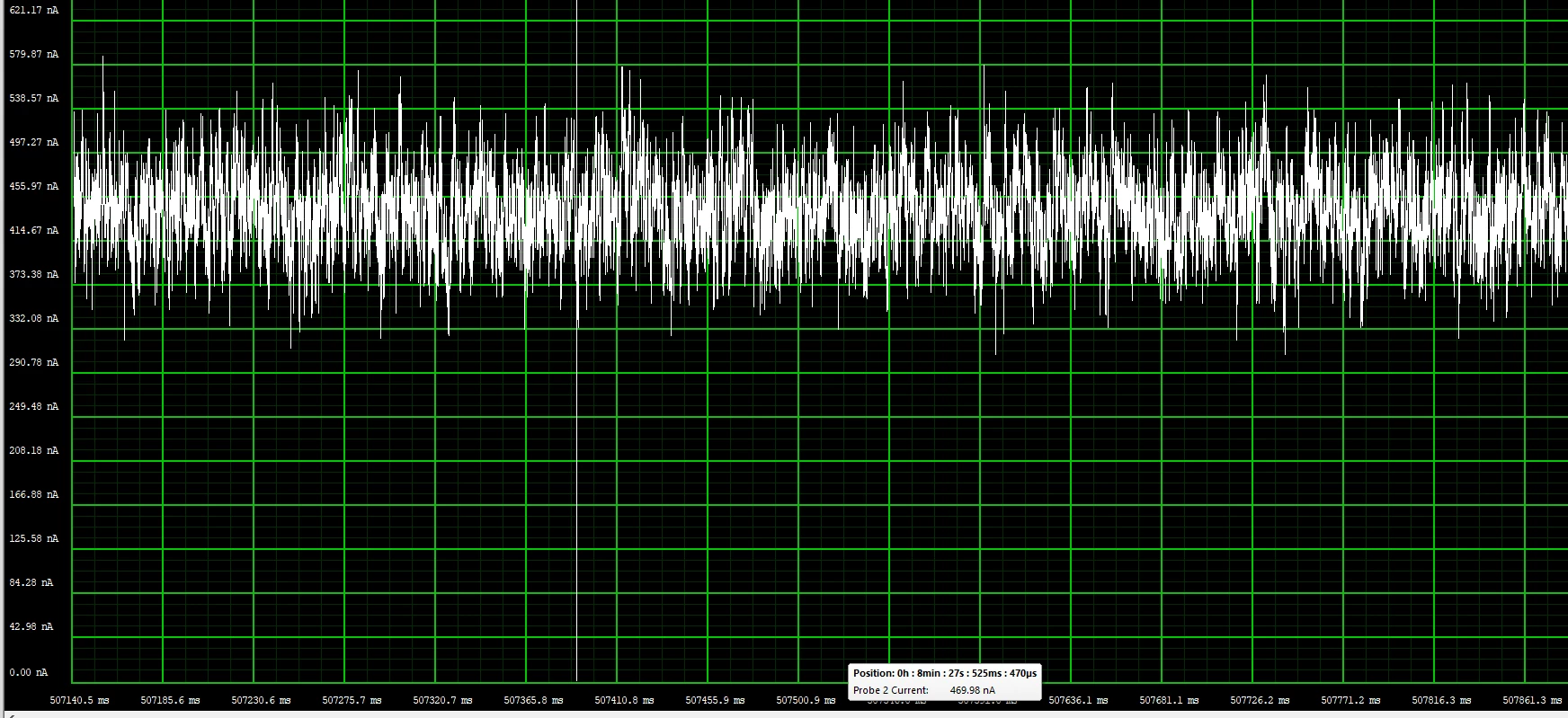The width and height of the screenshot is (1568, 718).
Task: Click the 125.58 nA axis label
Action: (34, 538)
